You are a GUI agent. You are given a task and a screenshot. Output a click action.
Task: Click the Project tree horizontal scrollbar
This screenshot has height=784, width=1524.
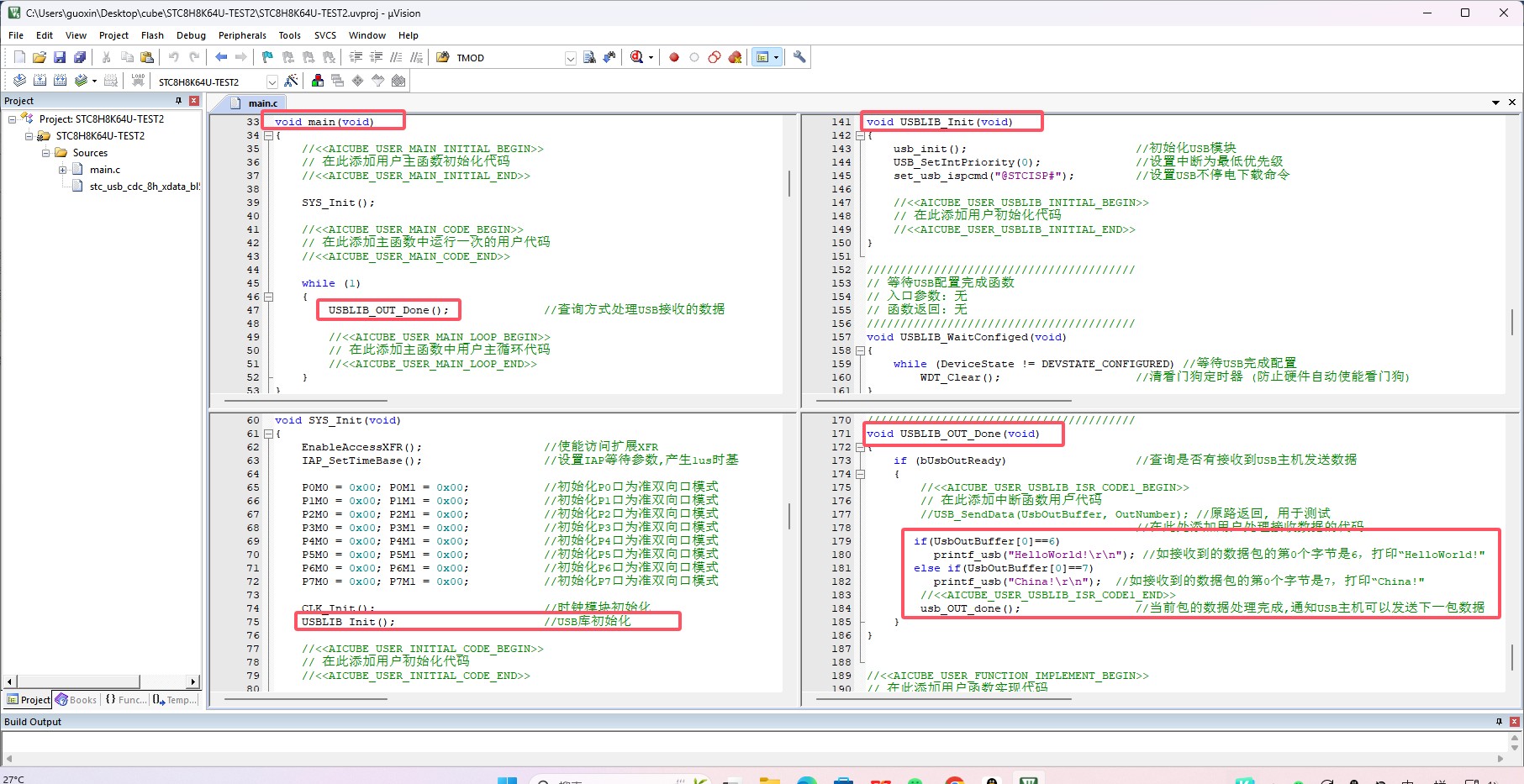[102, 681]
